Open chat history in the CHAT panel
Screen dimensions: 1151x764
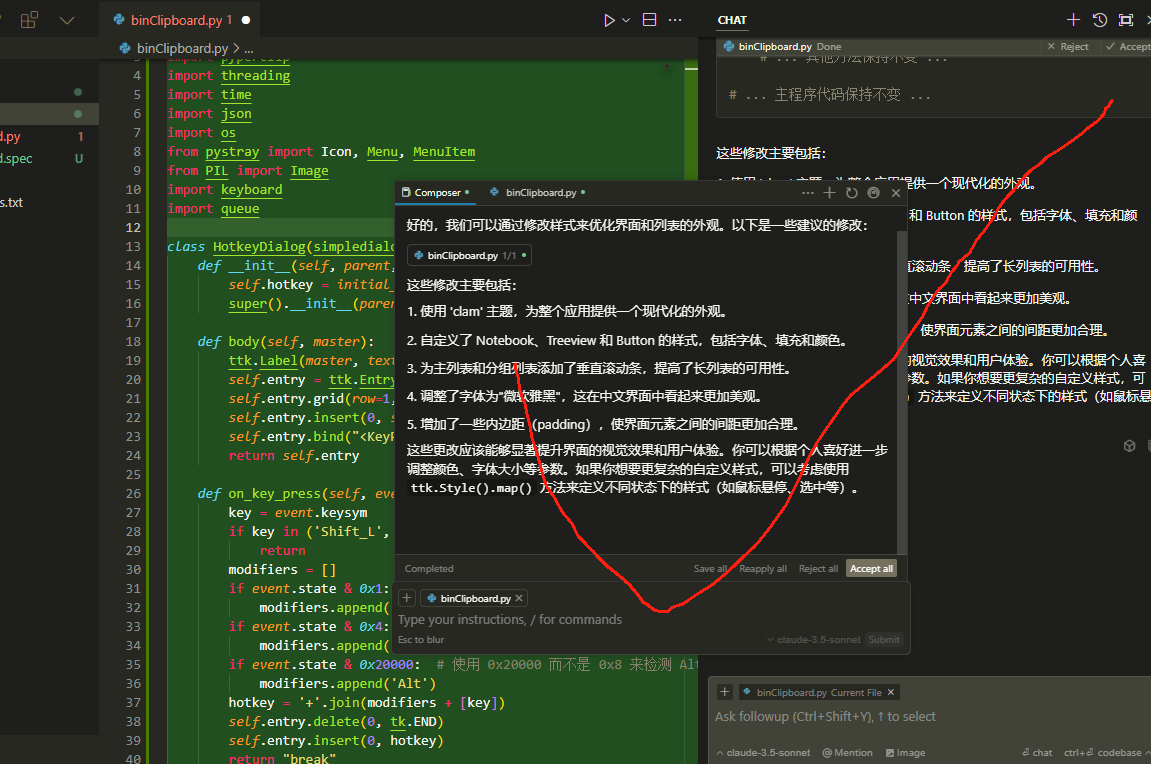click(1100, 20)
